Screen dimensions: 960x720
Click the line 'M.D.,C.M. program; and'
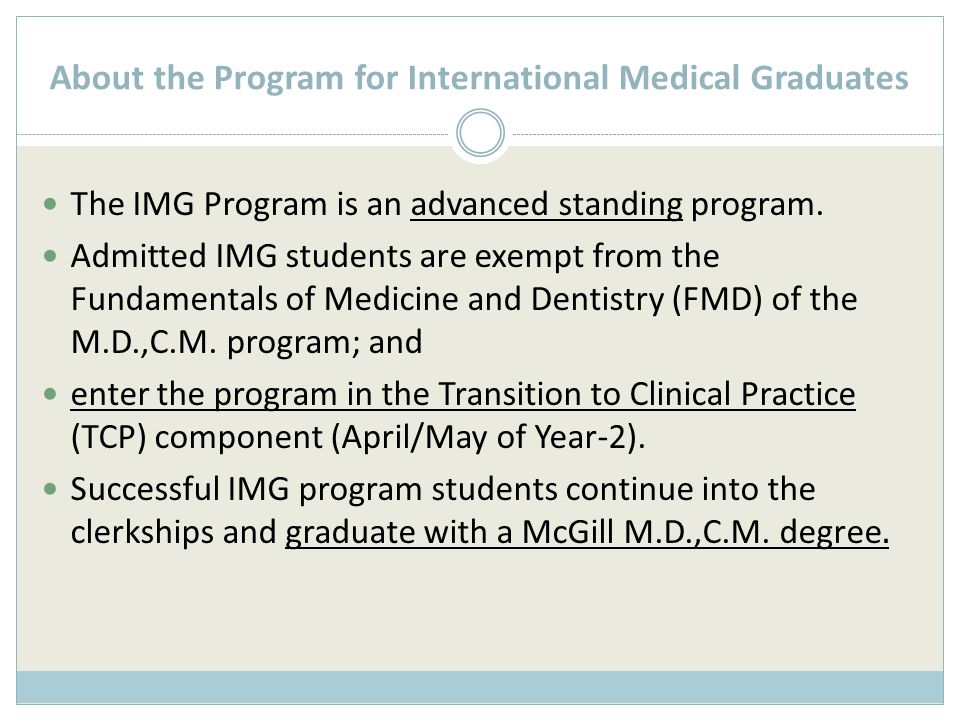247,343
